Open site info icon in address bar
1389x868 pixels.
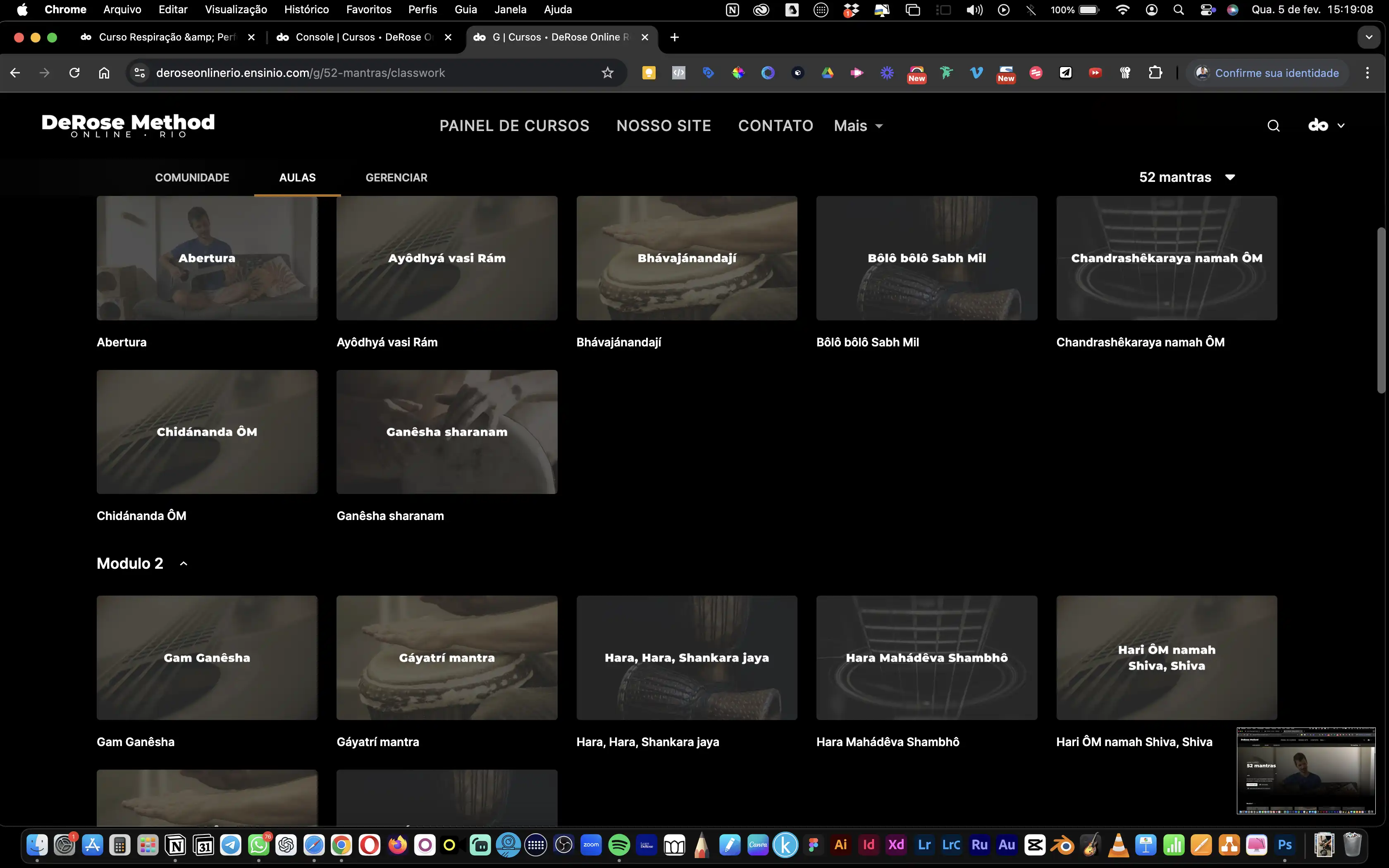tap(139, 73)
